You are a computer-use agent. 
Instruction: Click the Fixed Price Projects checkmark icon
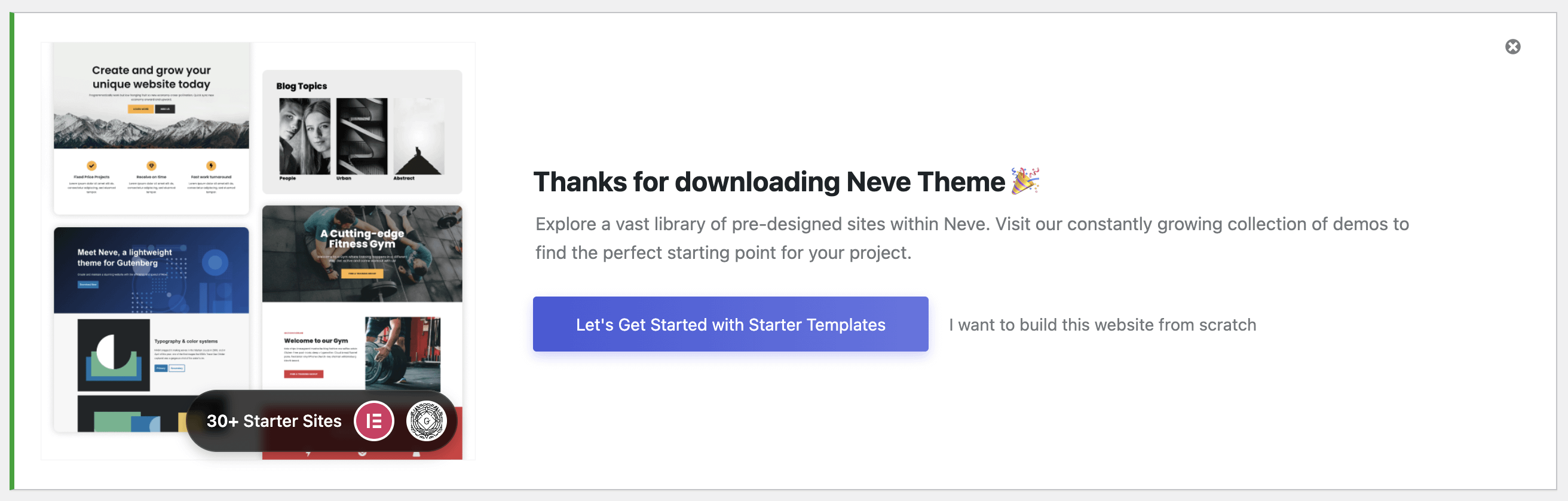pos(91,166)
